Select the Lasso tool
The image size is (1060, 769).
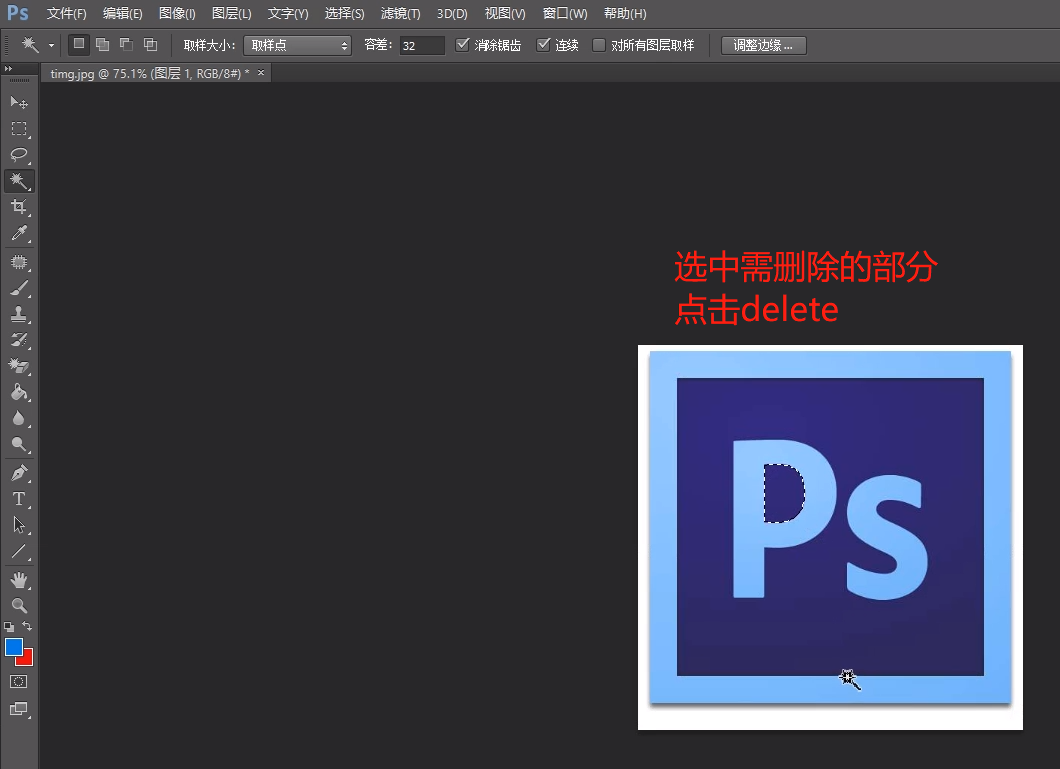tap(19, 155)
